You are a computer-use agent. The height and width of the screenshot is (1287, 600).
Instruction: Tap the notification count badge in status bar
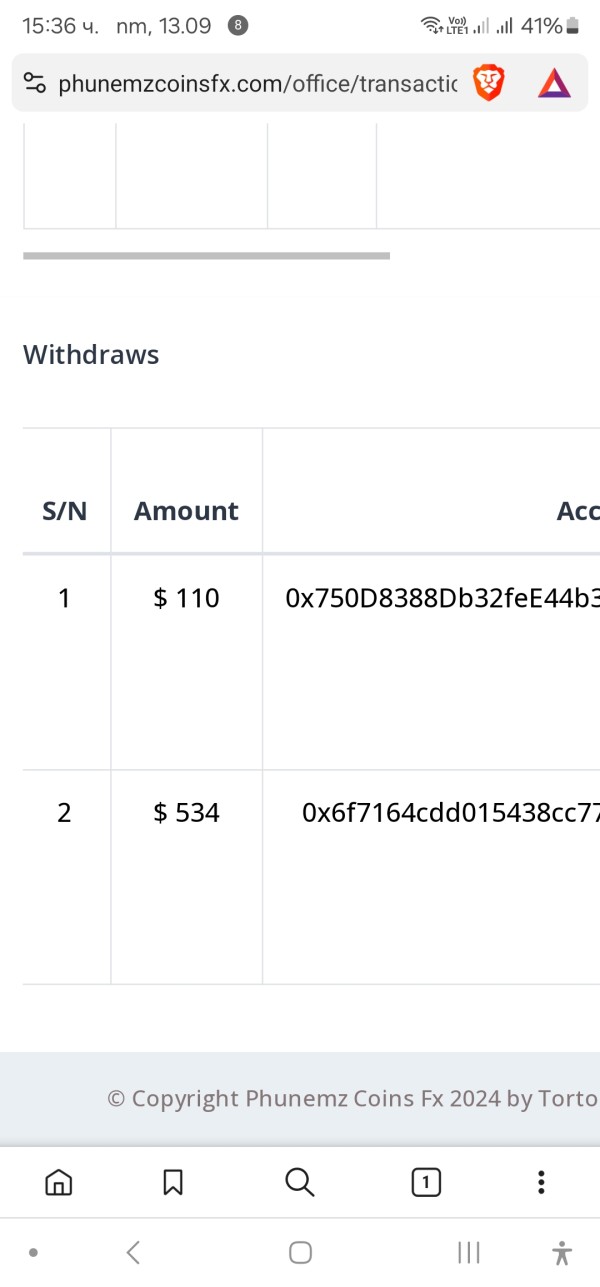tap(238, 26)
